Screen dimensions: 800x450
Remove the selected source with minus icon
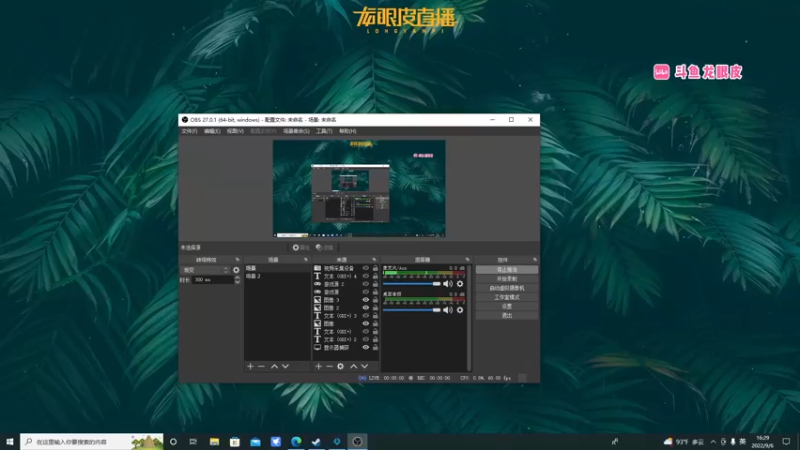[329, 366]
